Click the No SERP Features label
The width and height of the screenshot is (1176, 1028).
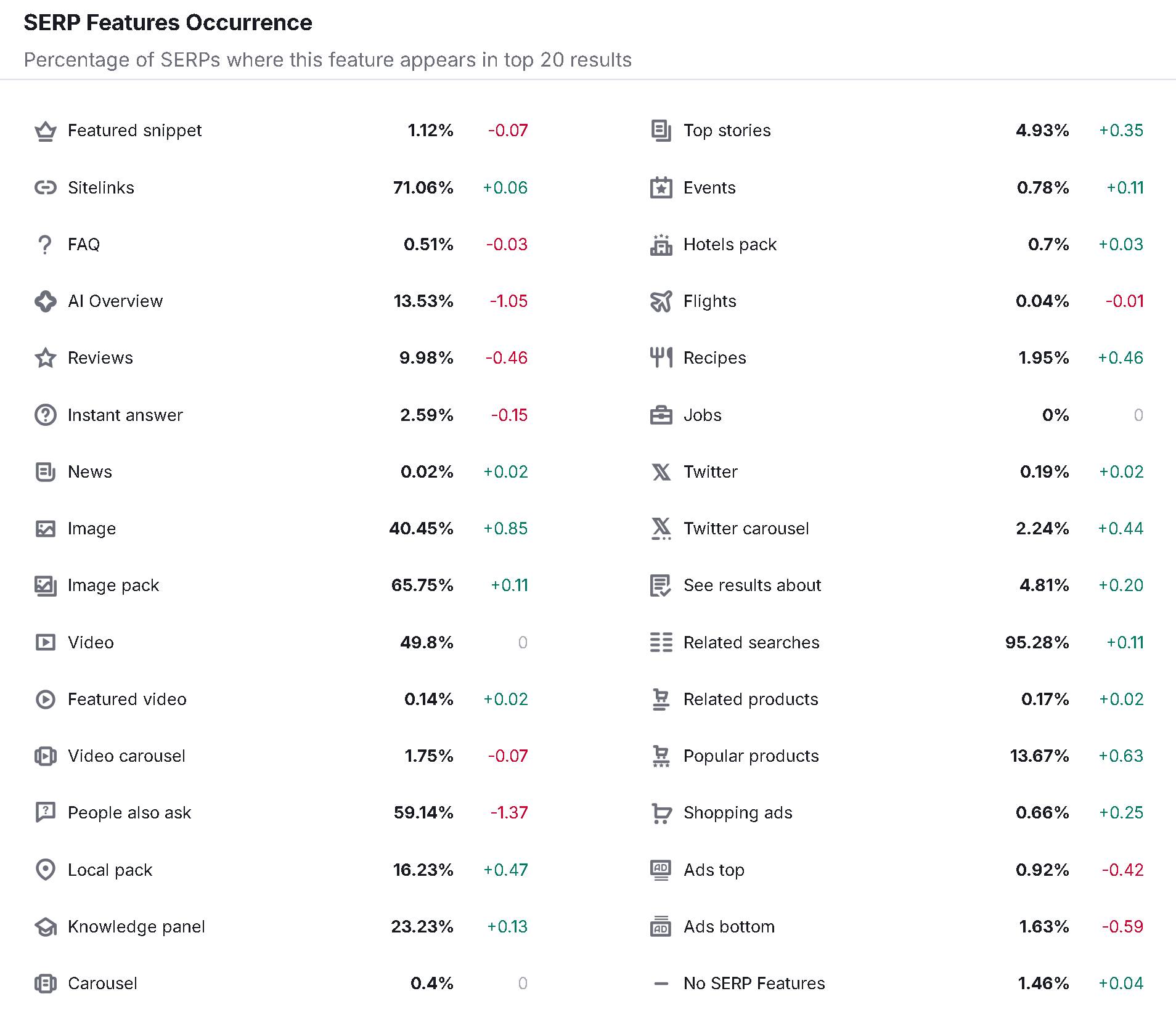click(754, 983)
